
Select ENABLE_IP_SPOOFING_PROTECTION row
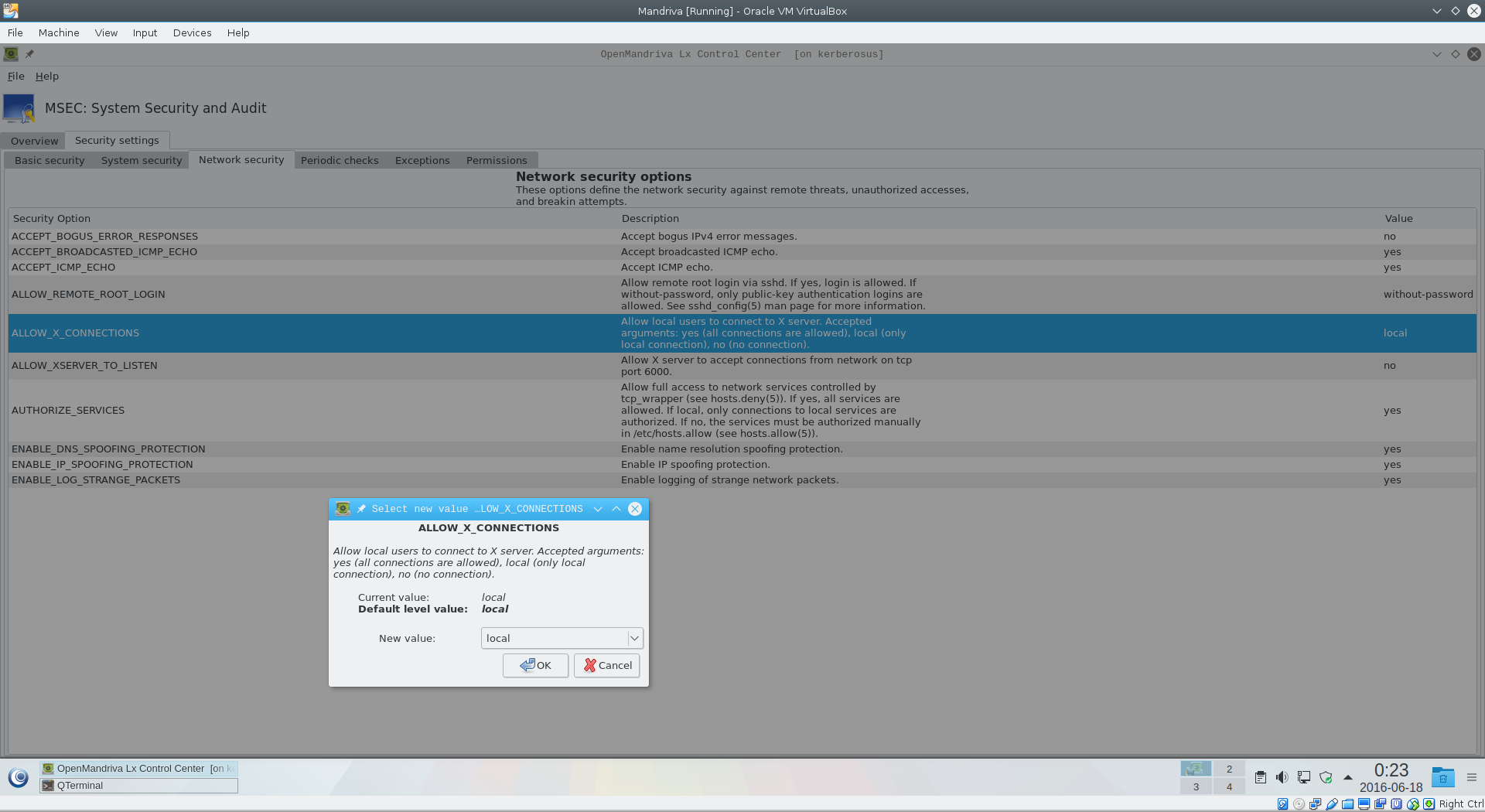click(742, 465)
